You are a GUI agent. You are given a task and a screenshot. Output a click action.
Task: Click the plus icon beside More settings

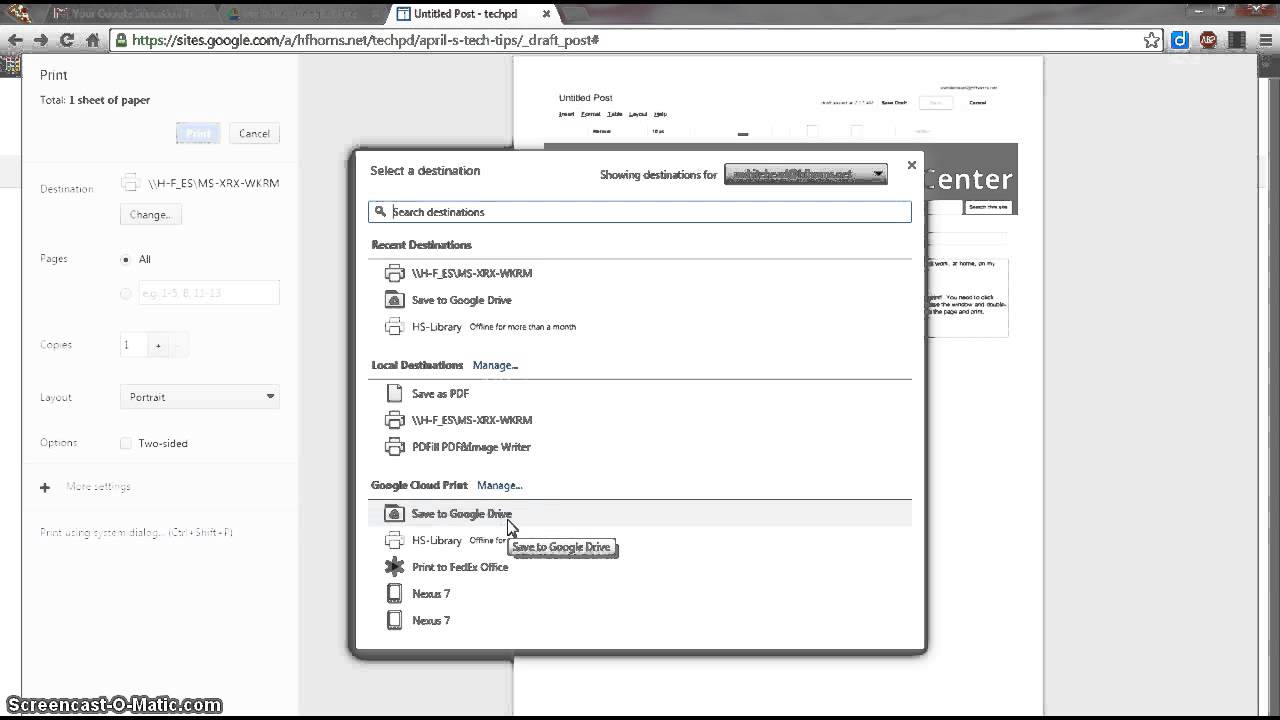pyautogui.click(x=45, y=487)
